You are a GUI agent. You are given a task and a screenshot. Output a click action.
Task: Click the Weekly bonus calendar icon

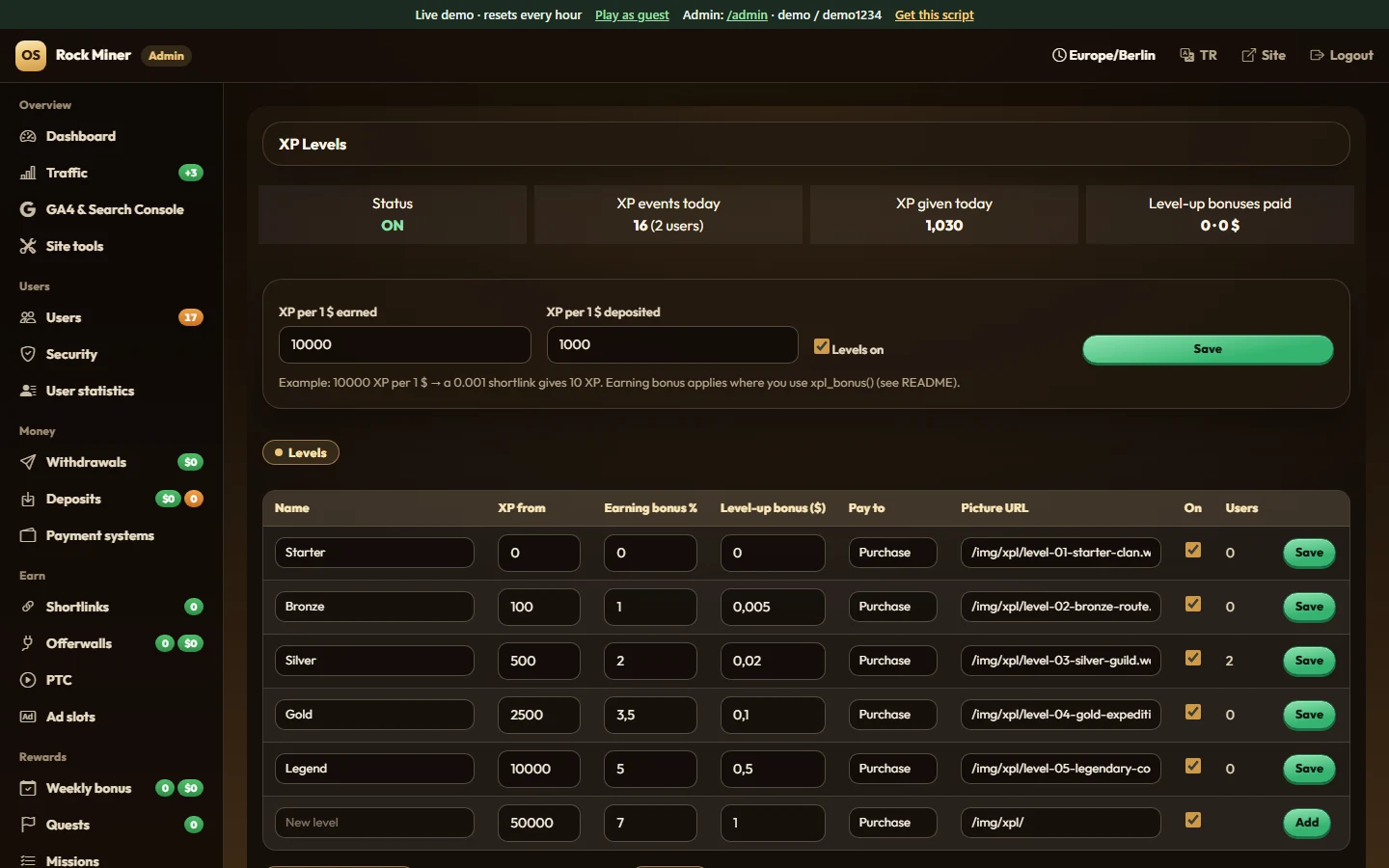[x=28, y=788]
